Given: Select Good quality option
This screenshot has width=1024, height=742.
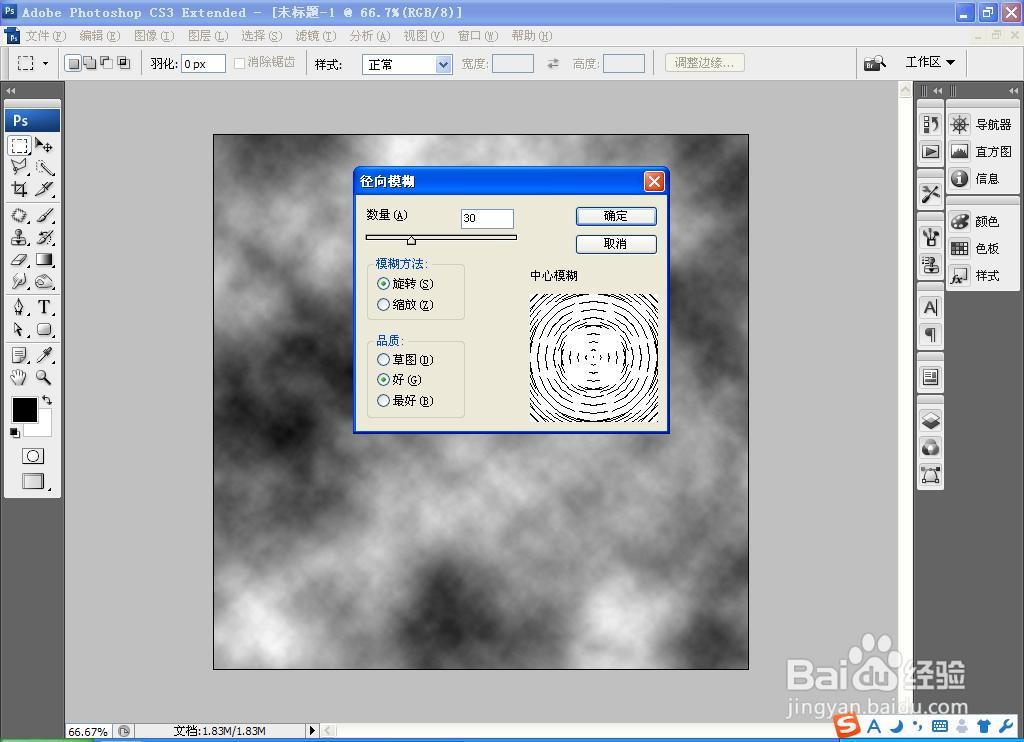Looking at the screenshot, I should point(383,379).
